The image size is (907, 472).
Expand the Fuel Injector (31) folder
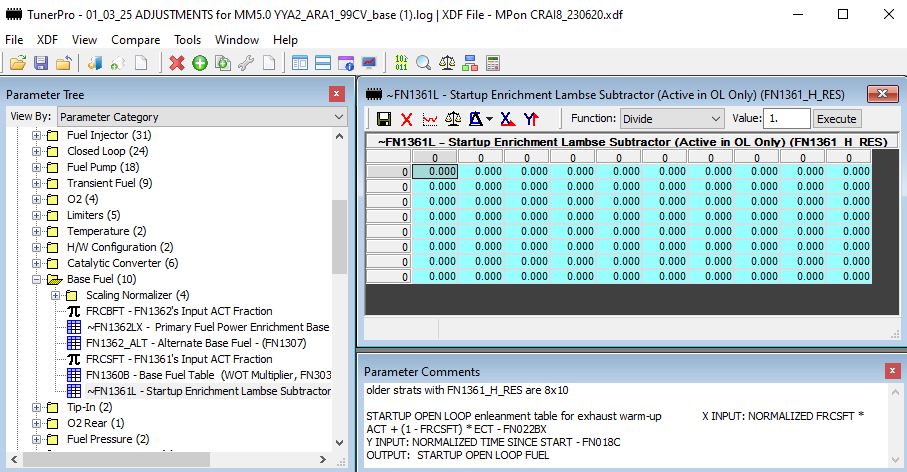tap(37, 135)
